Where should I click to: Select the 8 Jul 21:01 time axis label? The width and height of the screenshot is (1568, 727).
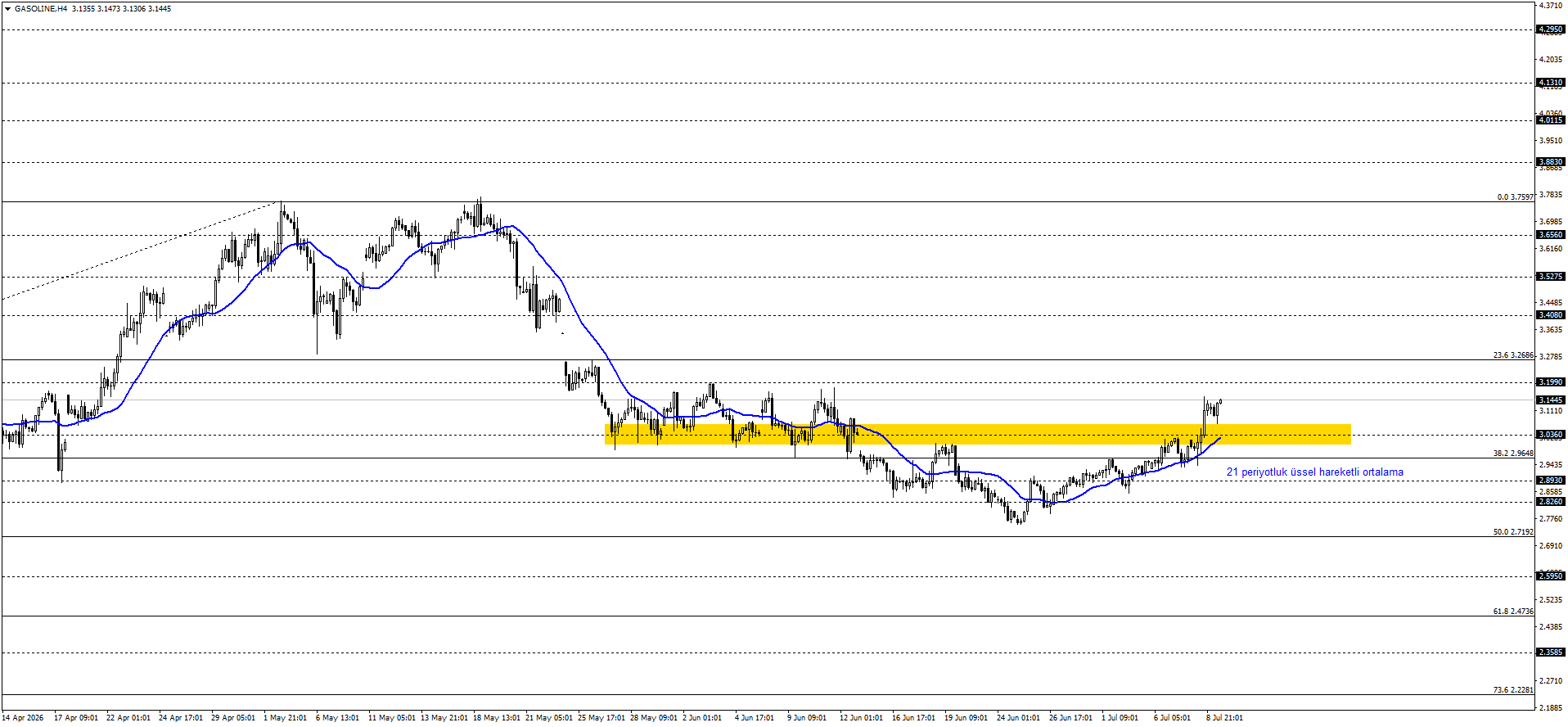point(1224,718)
